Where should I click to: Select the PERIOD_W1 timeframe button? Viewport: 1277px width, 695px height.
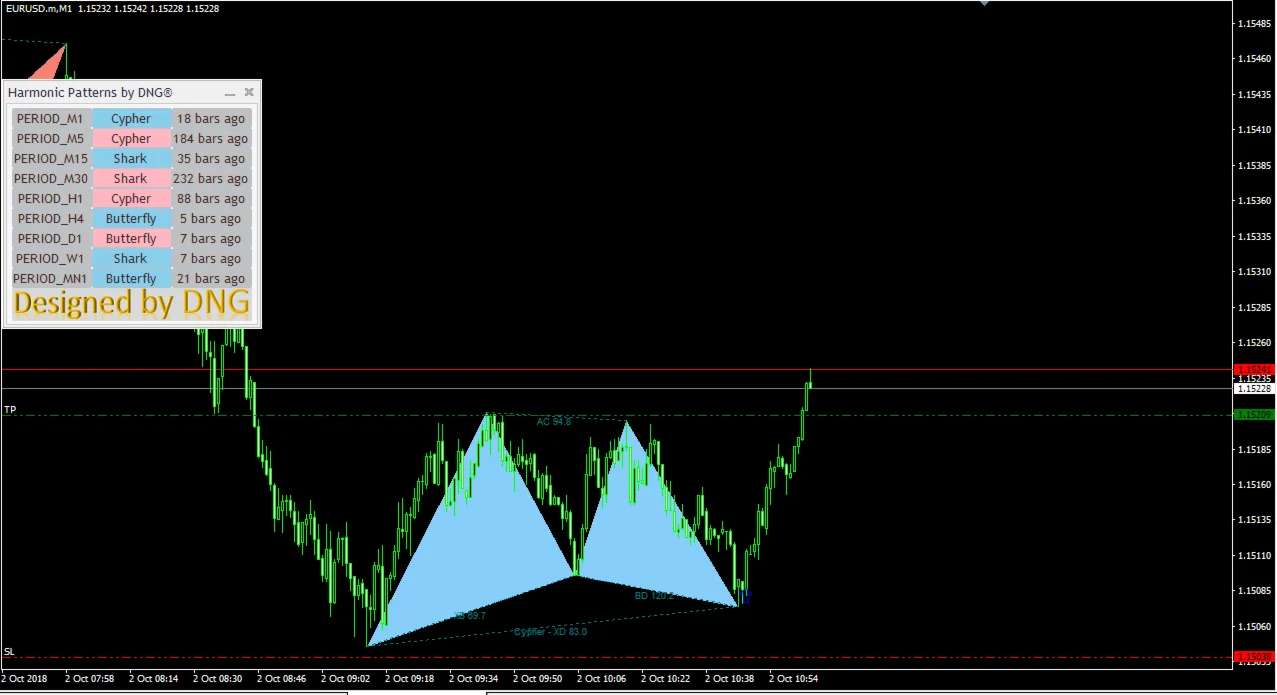[51, 259]
